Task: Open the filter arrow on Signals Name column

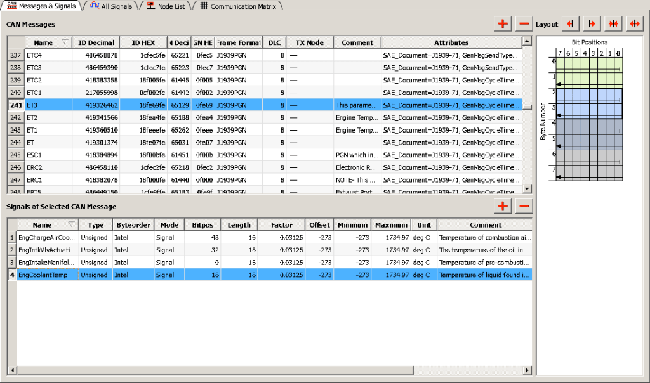Action: click(x=71, y=225)
